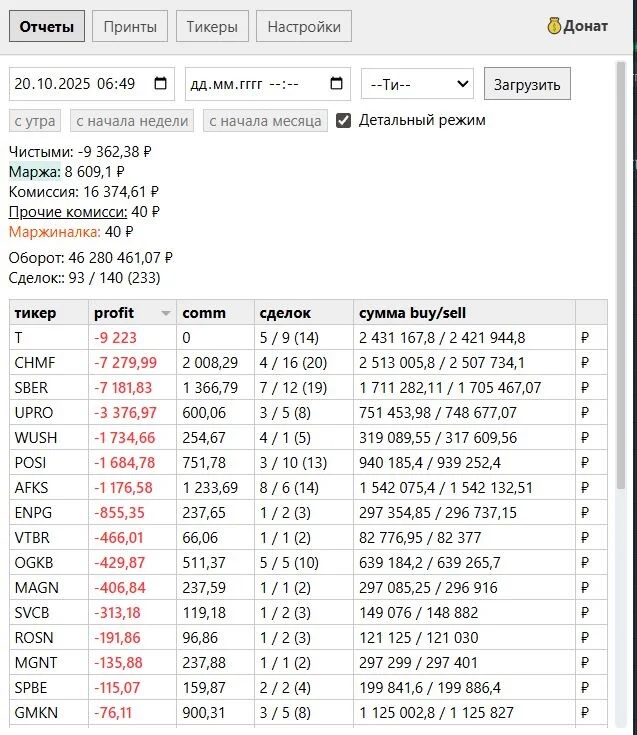
Task: Click profit value -7 181,83
Action: 123,388
